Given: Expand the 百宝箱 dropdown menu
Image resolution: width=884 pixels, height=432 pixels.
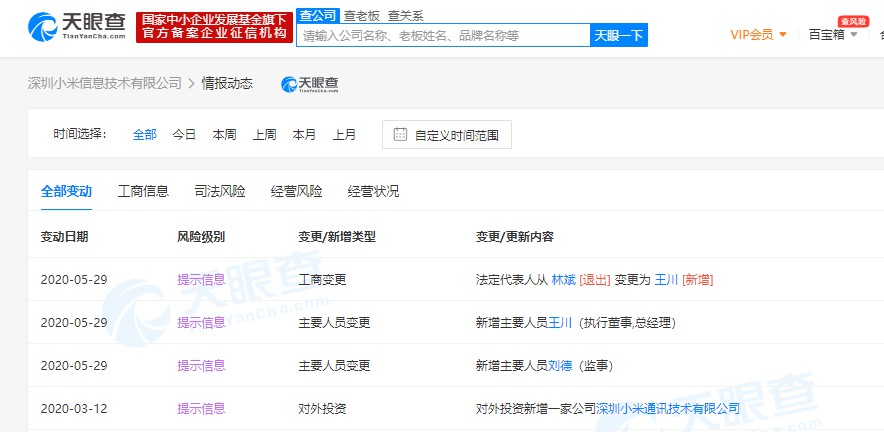Looking at the screenshot, I should coord(833,35).
